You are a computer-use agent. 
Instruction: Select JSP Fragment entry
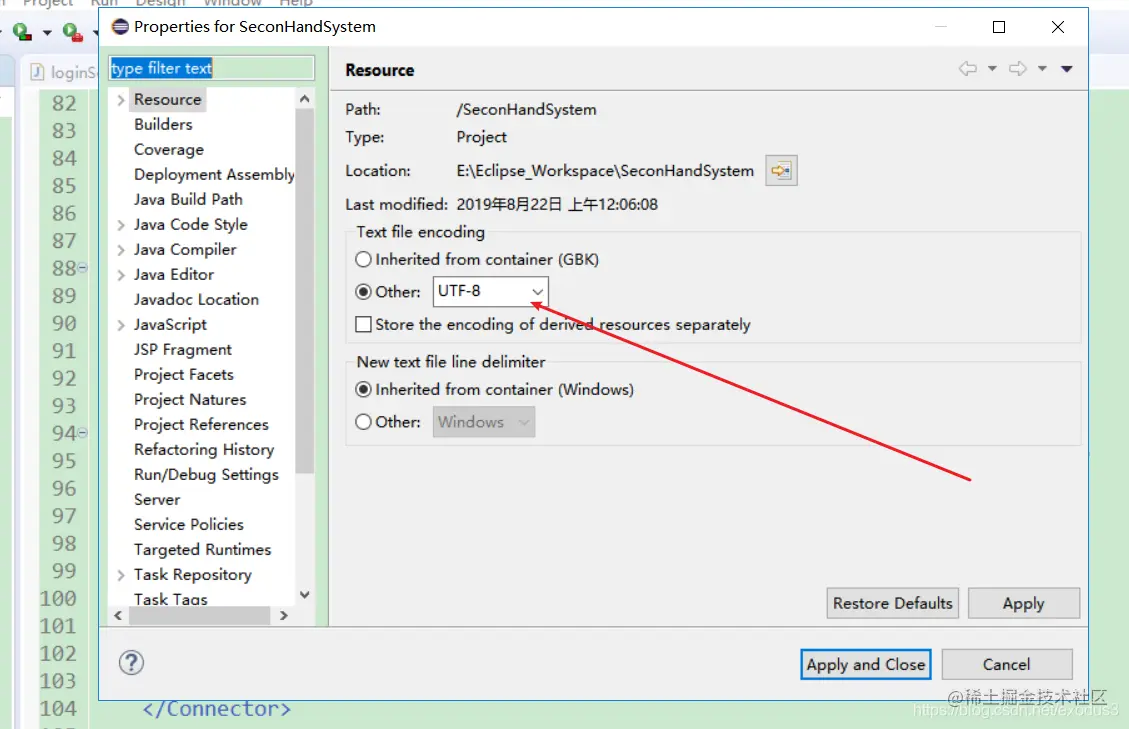pos(183,350)
